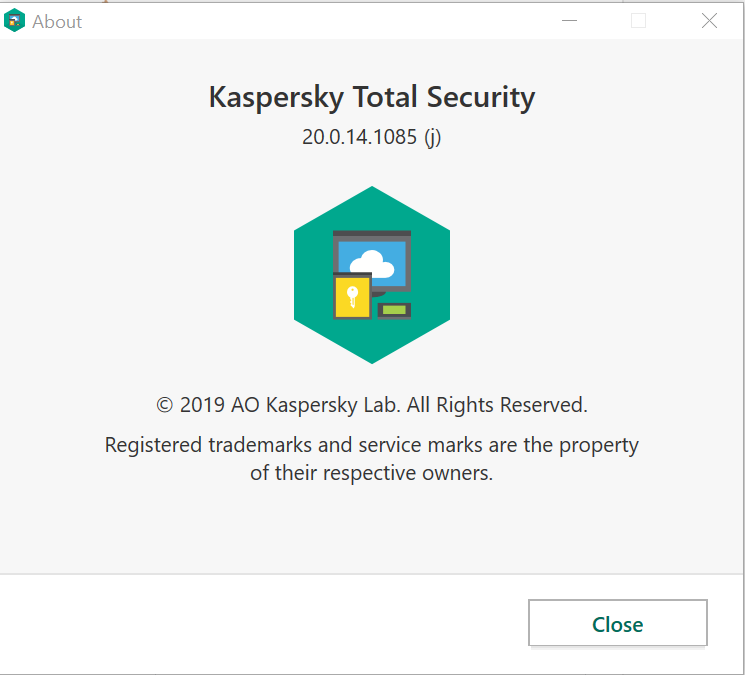Viewport: 745px width, 675px height.
Task: Click the "Kaspersky Total Security" heading
Action: click(371, 97)
